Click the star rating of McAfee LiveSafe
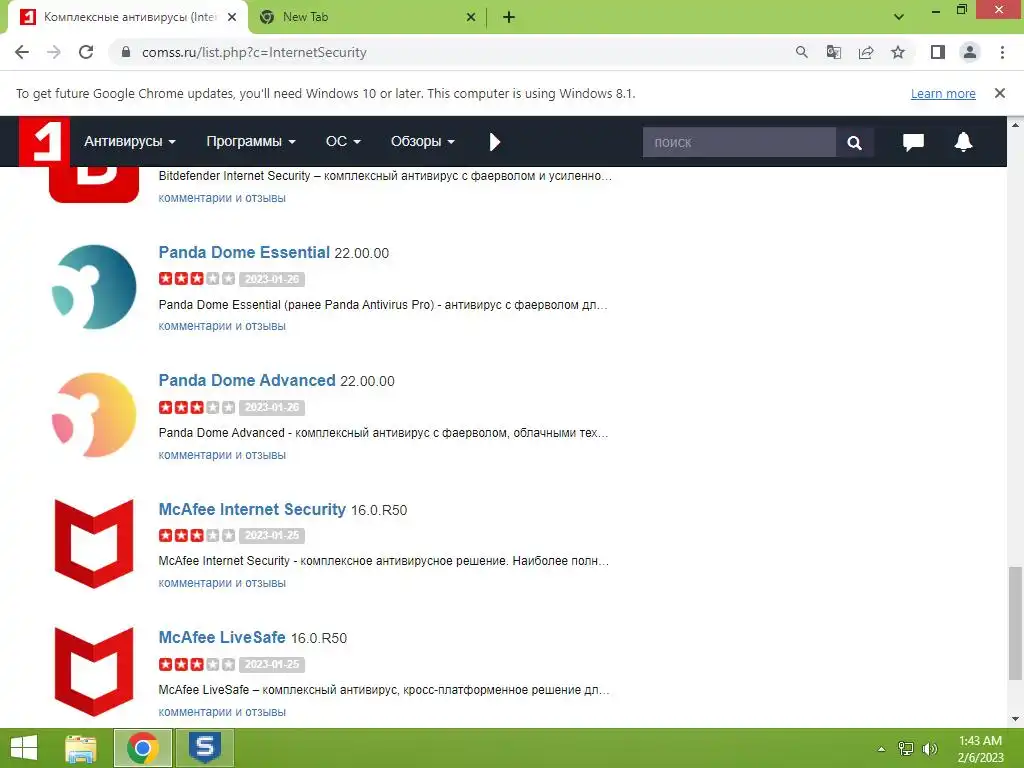This screenshot has width=1024, height=768. (x=197, y=664)
